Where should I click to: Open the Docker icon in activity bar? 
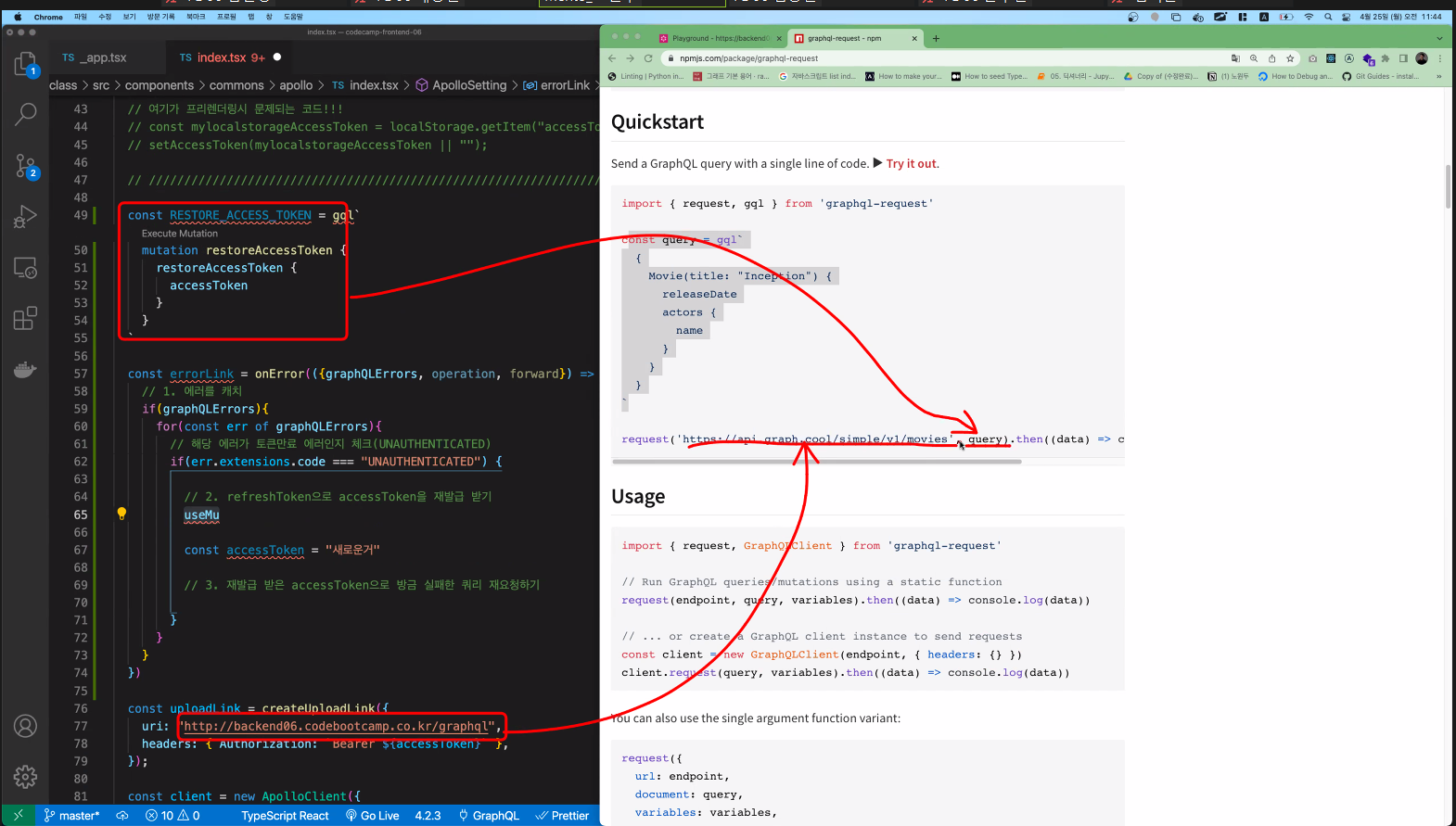[25, 369]
